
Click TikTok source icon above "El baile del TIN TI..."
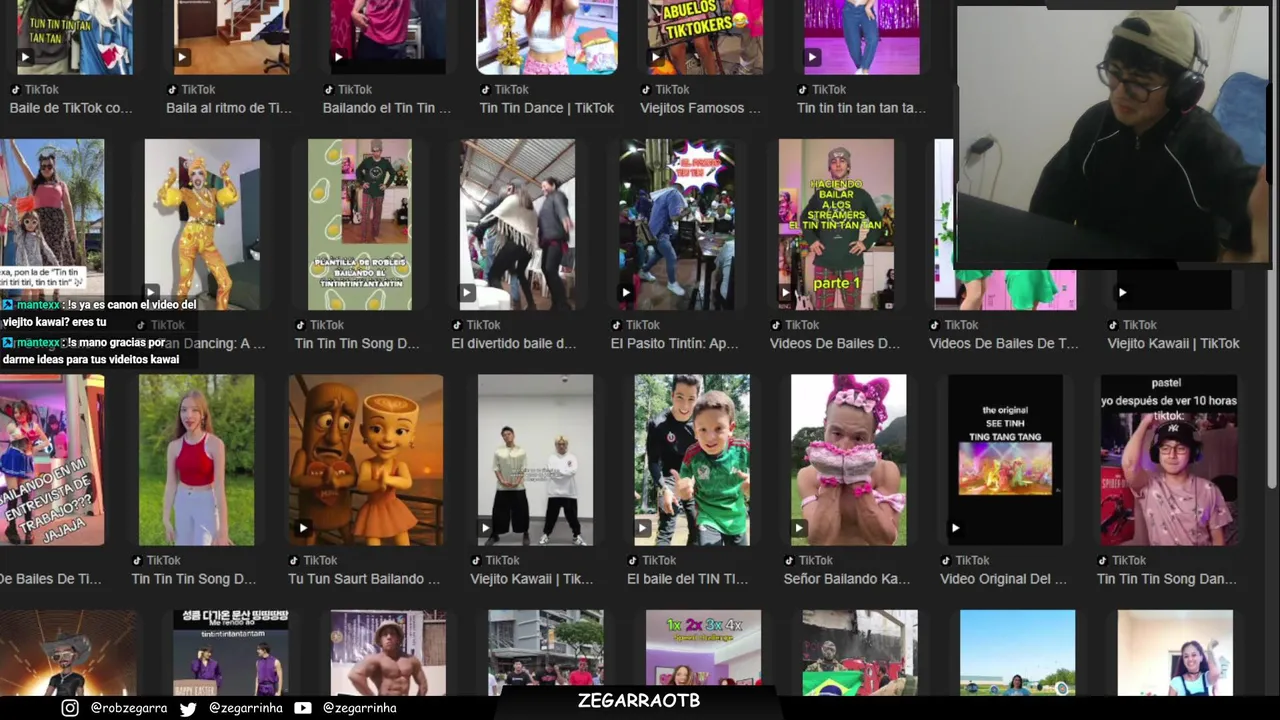pos(633,561)
